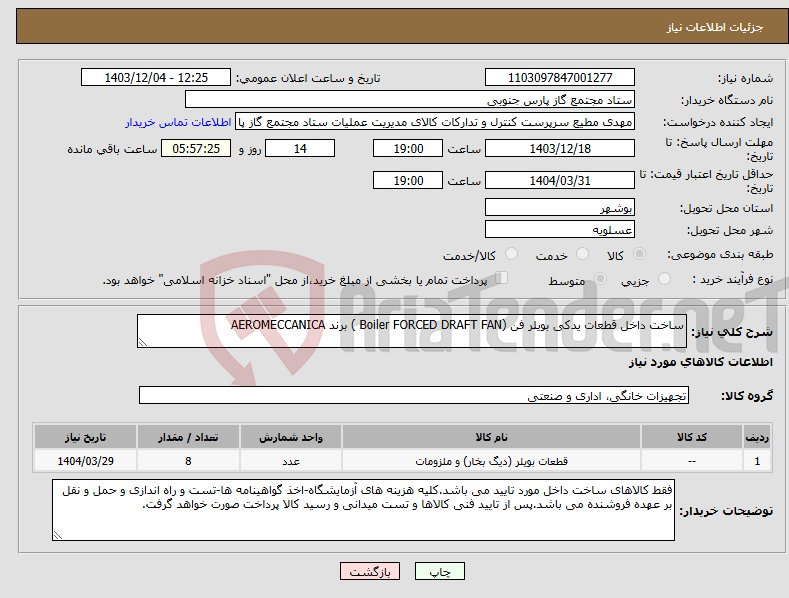Viewport: 789px width, 598px height.
Task: Click the quantity cell 8
Action: coord(188,461)
